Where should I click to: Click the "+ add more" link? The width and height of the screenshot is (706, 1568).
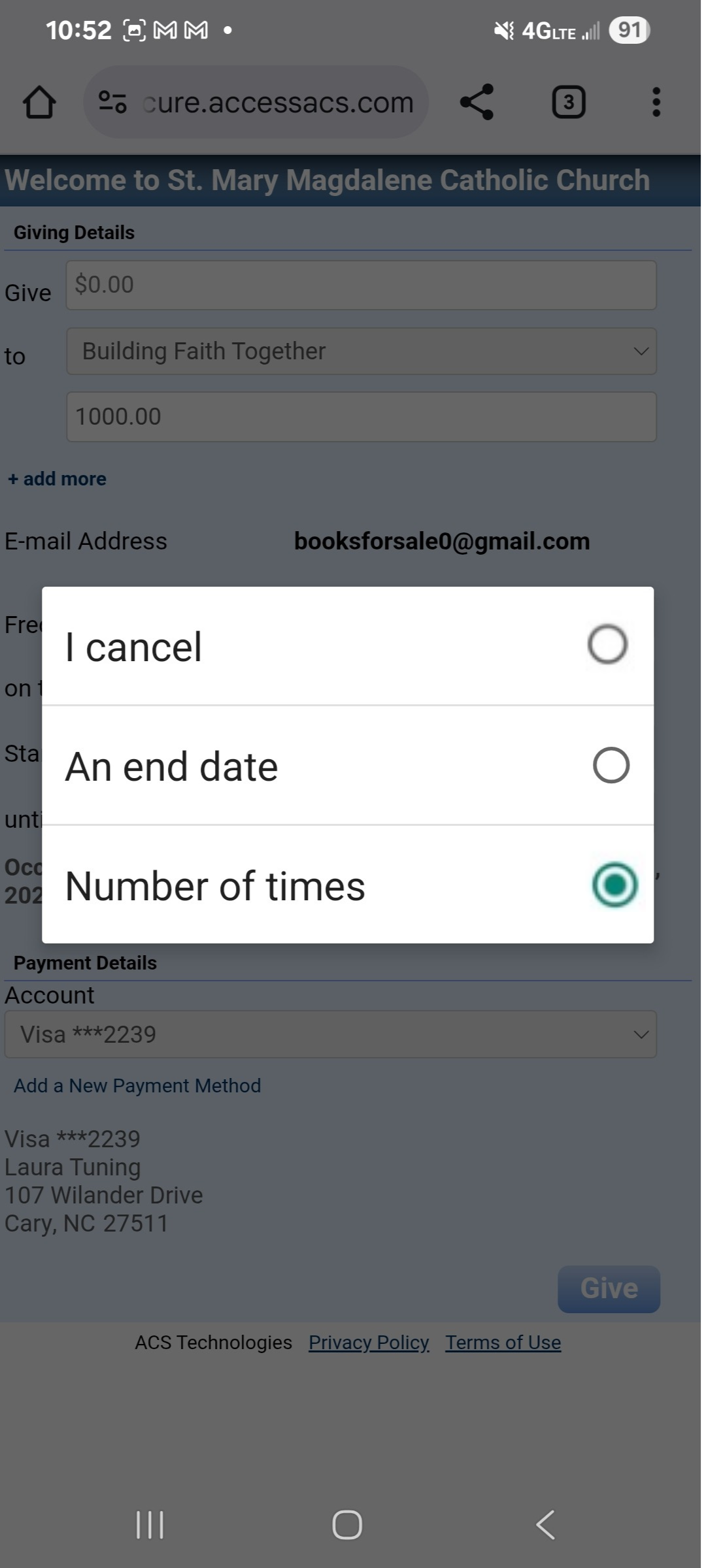[57, 479]
